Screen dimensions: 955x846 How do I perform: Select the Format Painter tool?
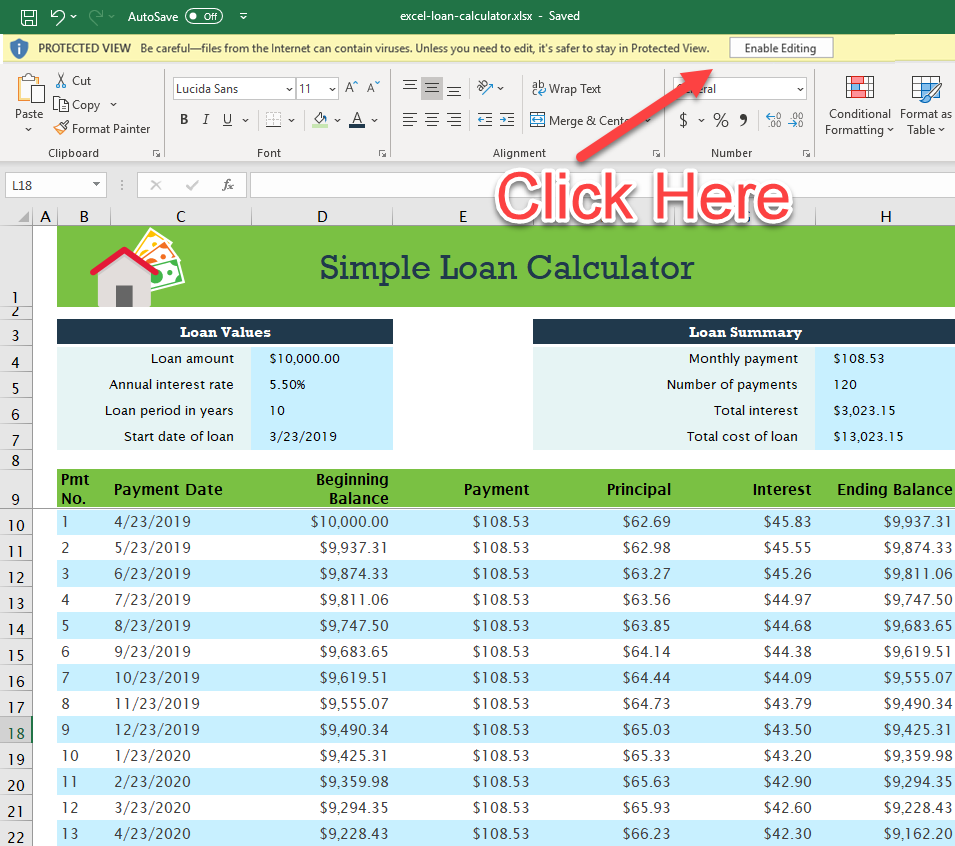(102, 129)
